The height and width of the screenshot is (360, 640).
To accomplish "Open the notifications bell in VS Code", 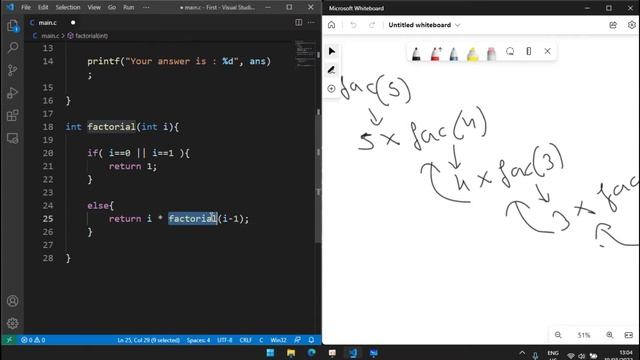I will [311, 340].
